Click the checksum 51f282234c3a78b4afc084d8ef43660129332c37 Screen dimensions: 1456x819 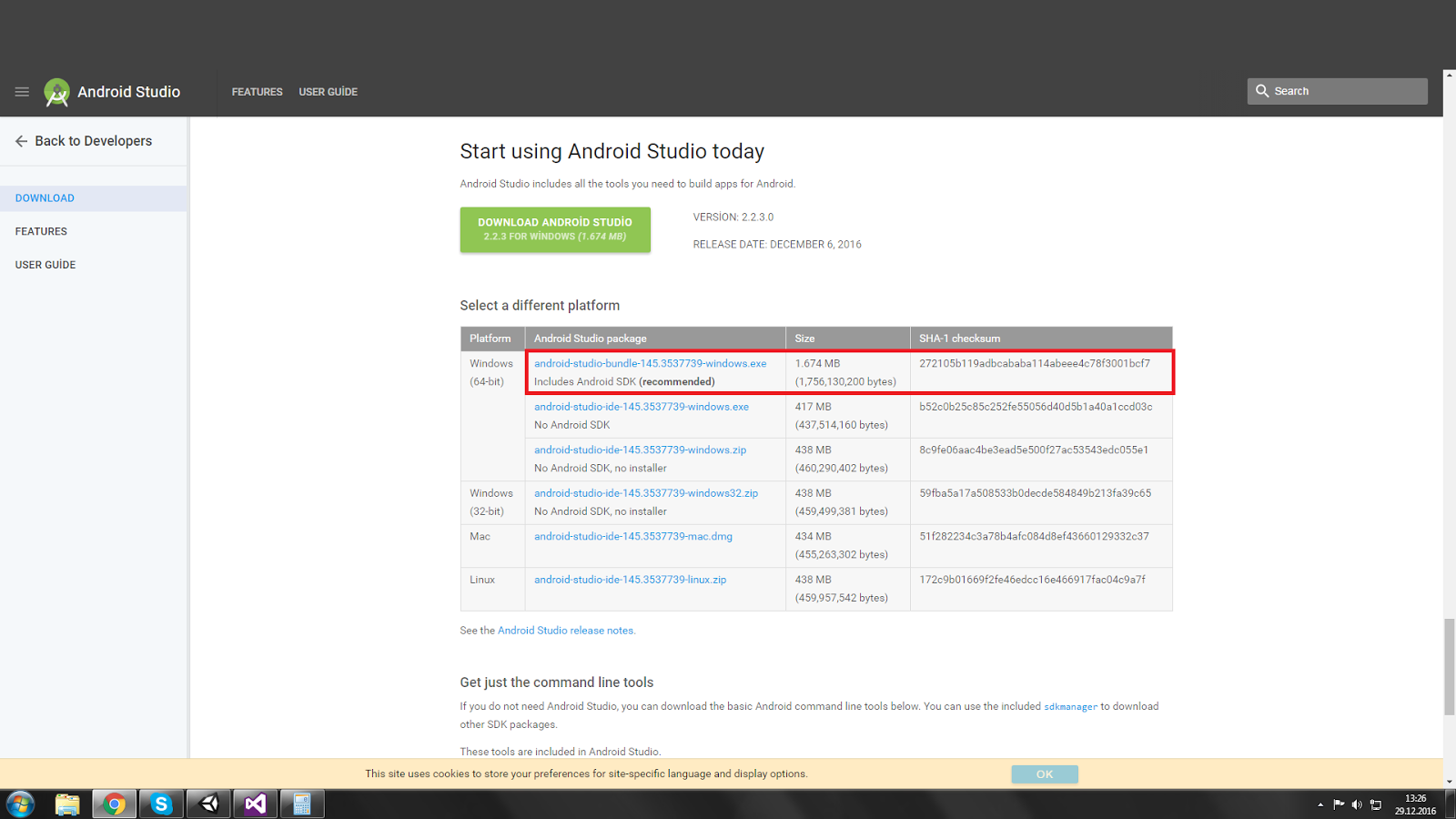tap(1034, 536)
